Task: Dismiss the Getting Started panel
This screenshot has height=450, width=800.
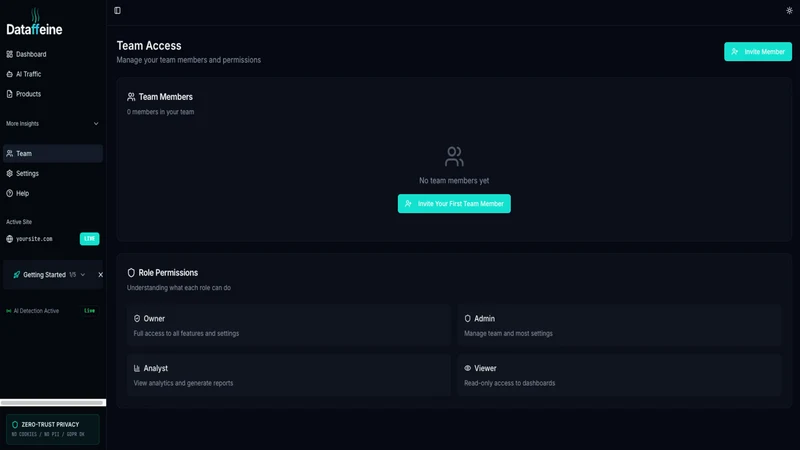Action: pos(101,274)
